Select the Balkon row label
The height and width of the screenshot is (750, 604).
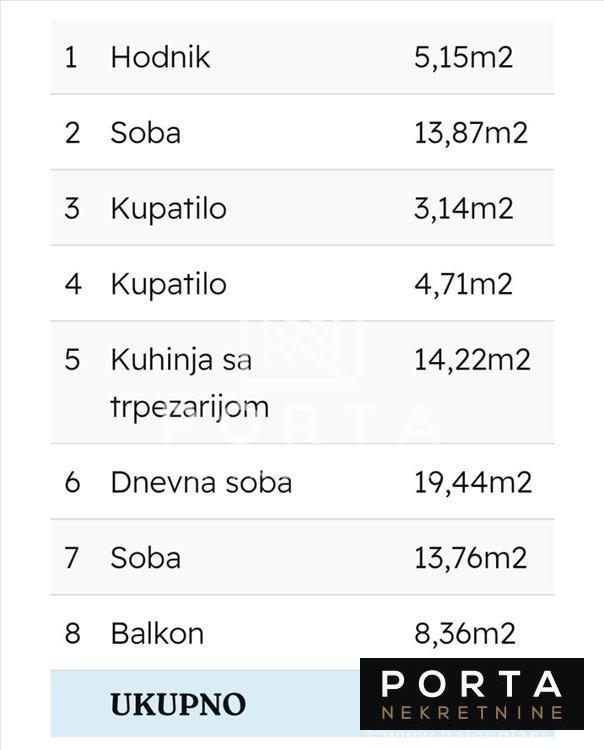157,633
